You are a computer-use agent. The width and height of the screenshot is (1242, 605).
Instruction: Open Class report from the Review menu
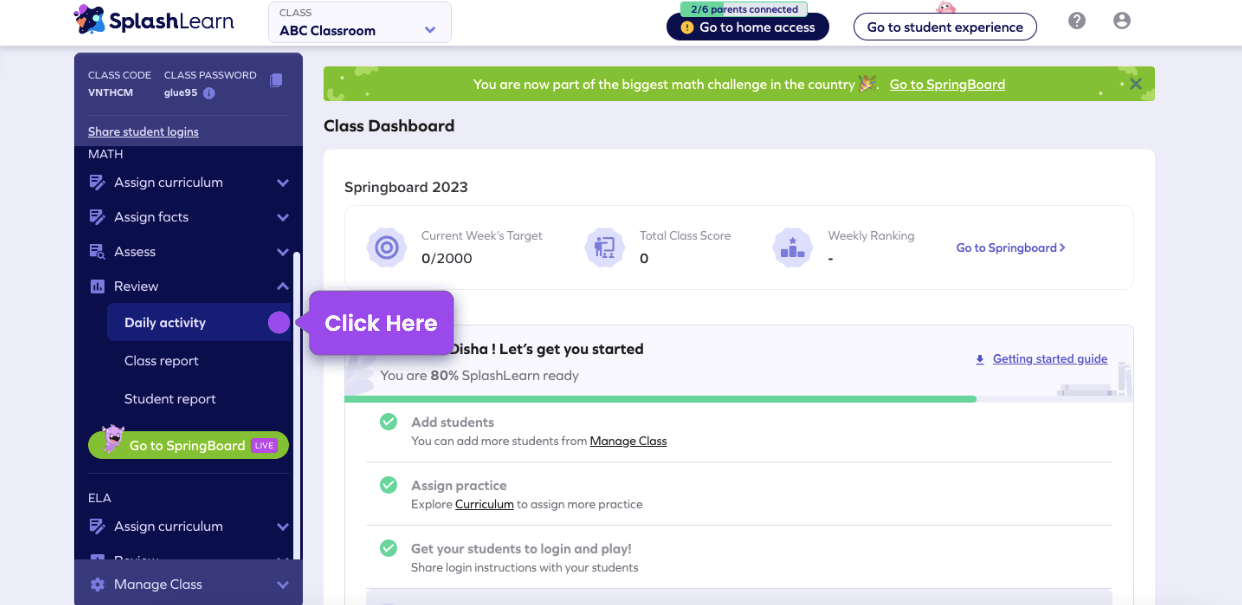[x=163, y=360]
